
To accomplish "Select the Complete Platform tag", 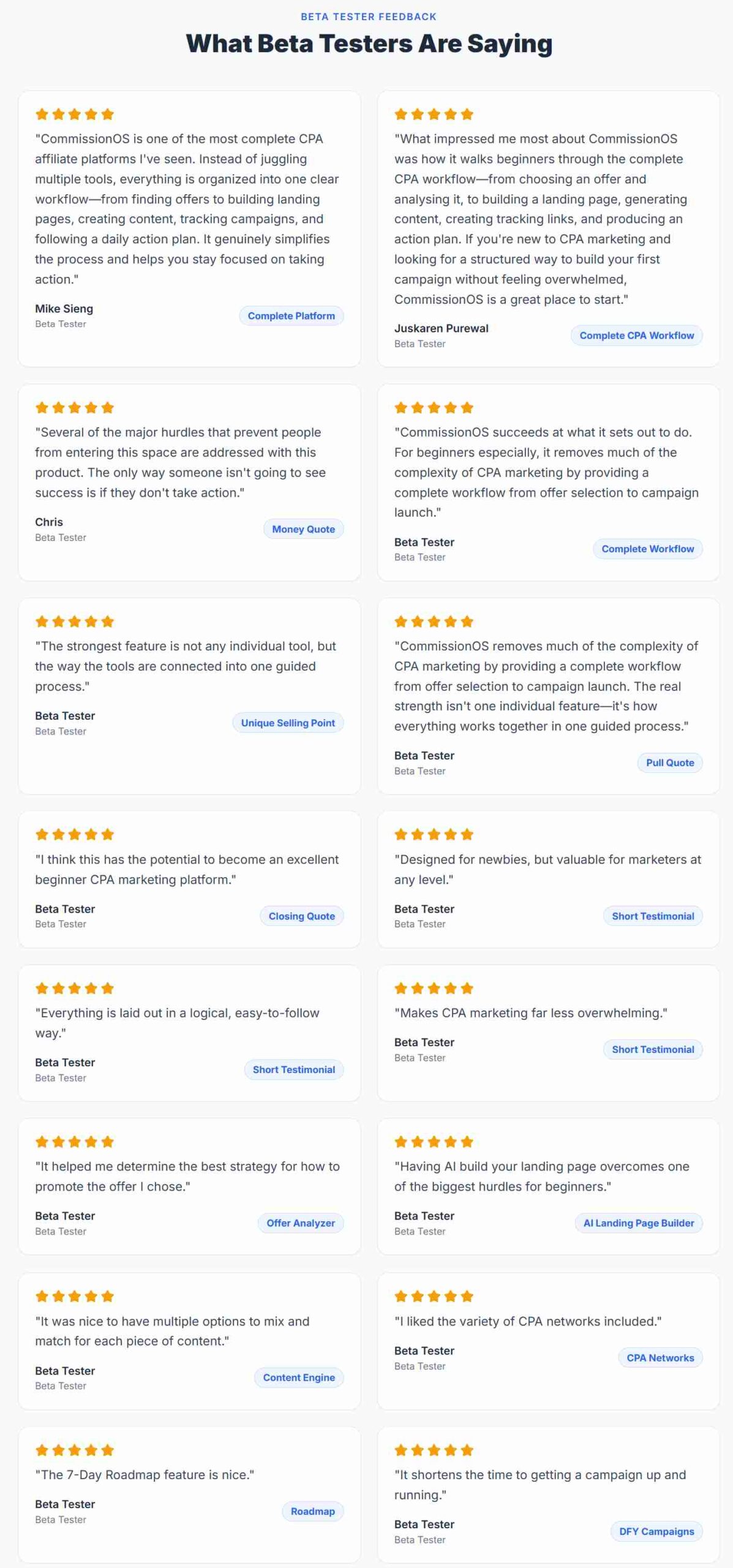I will (291, 316).
